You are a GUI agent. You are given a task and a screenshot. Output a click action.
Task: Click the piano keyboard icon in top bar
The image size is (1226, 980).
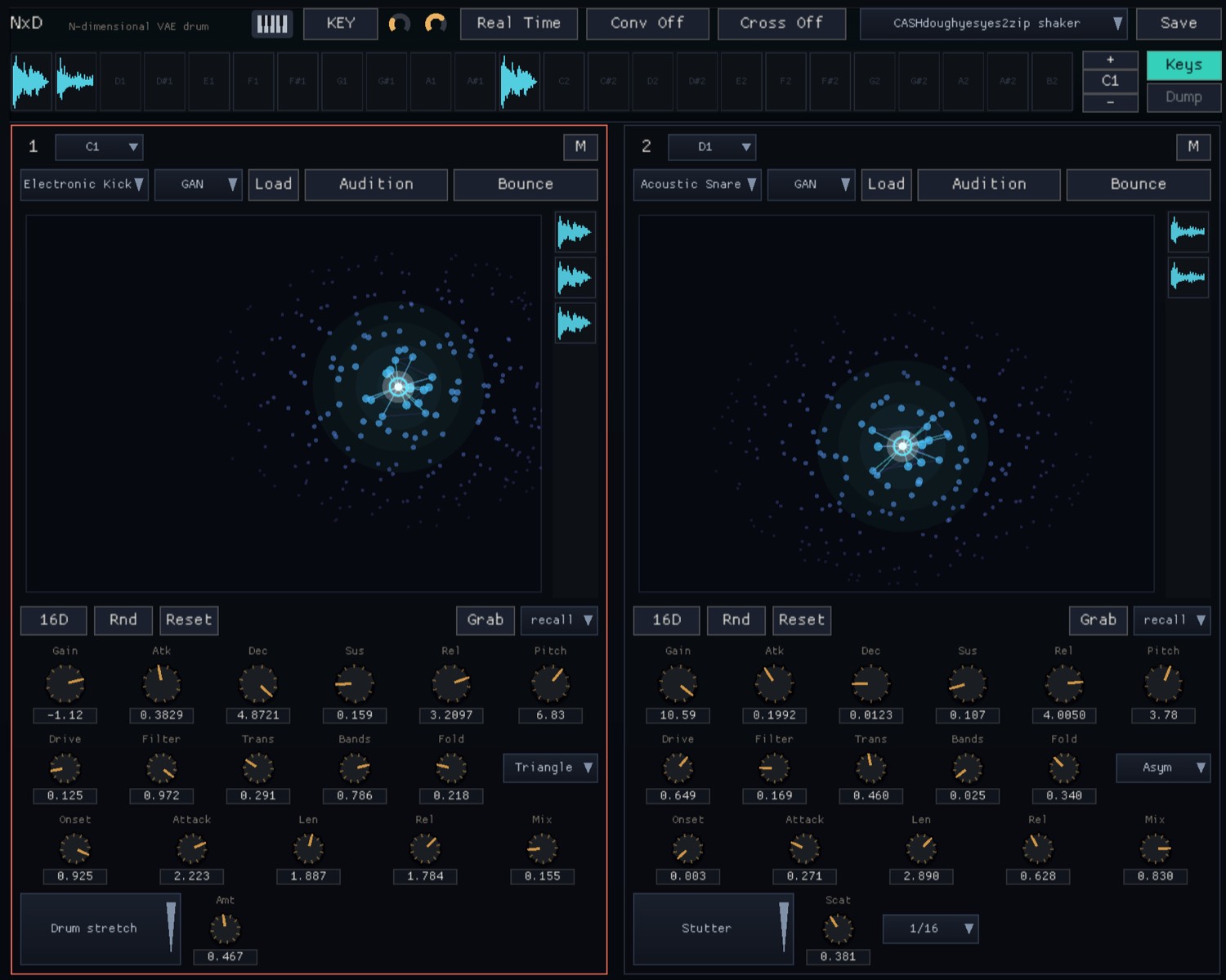coord(271,24)
